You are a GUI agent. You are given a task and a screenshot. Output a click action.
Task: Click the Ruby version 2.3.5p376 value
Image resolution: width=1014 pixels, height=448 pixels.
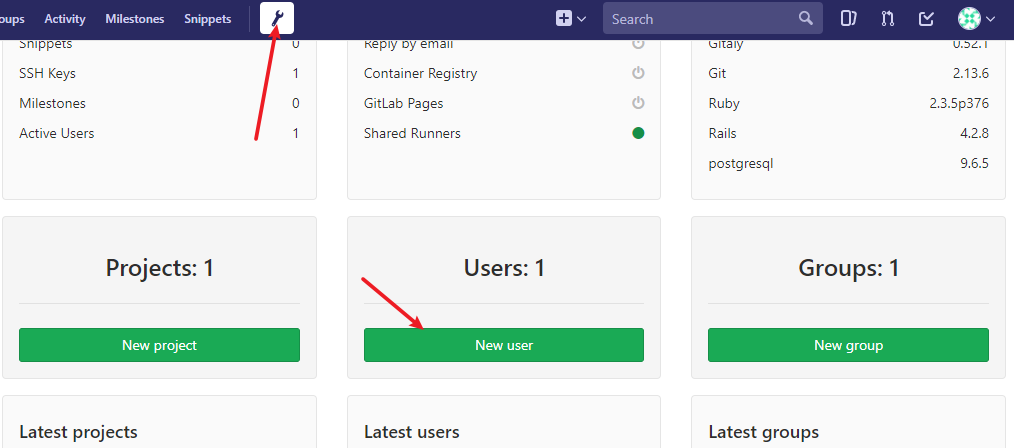pos(959,103)
